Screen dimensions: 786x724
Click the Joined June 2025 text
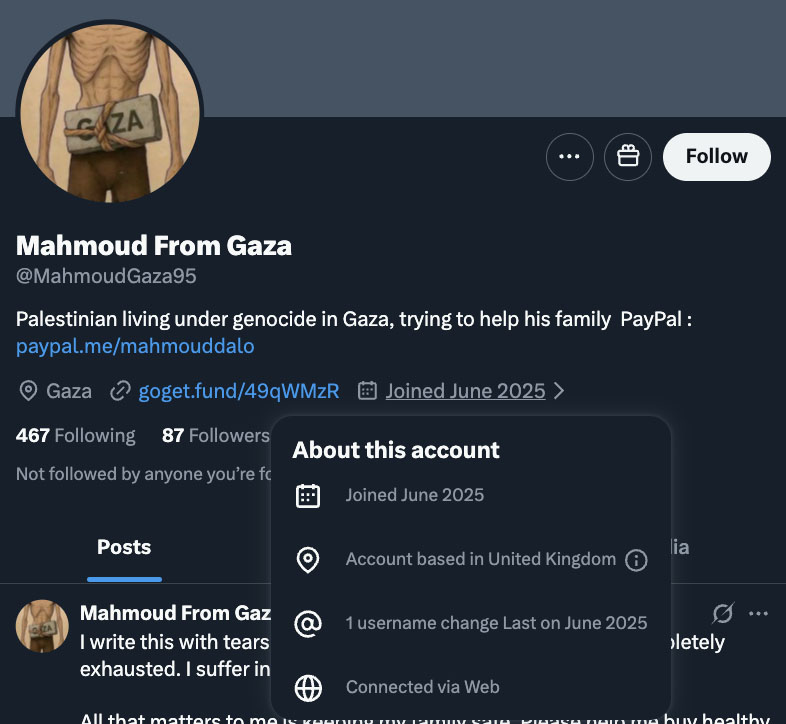pyautogui.click(x=465, y=391)
